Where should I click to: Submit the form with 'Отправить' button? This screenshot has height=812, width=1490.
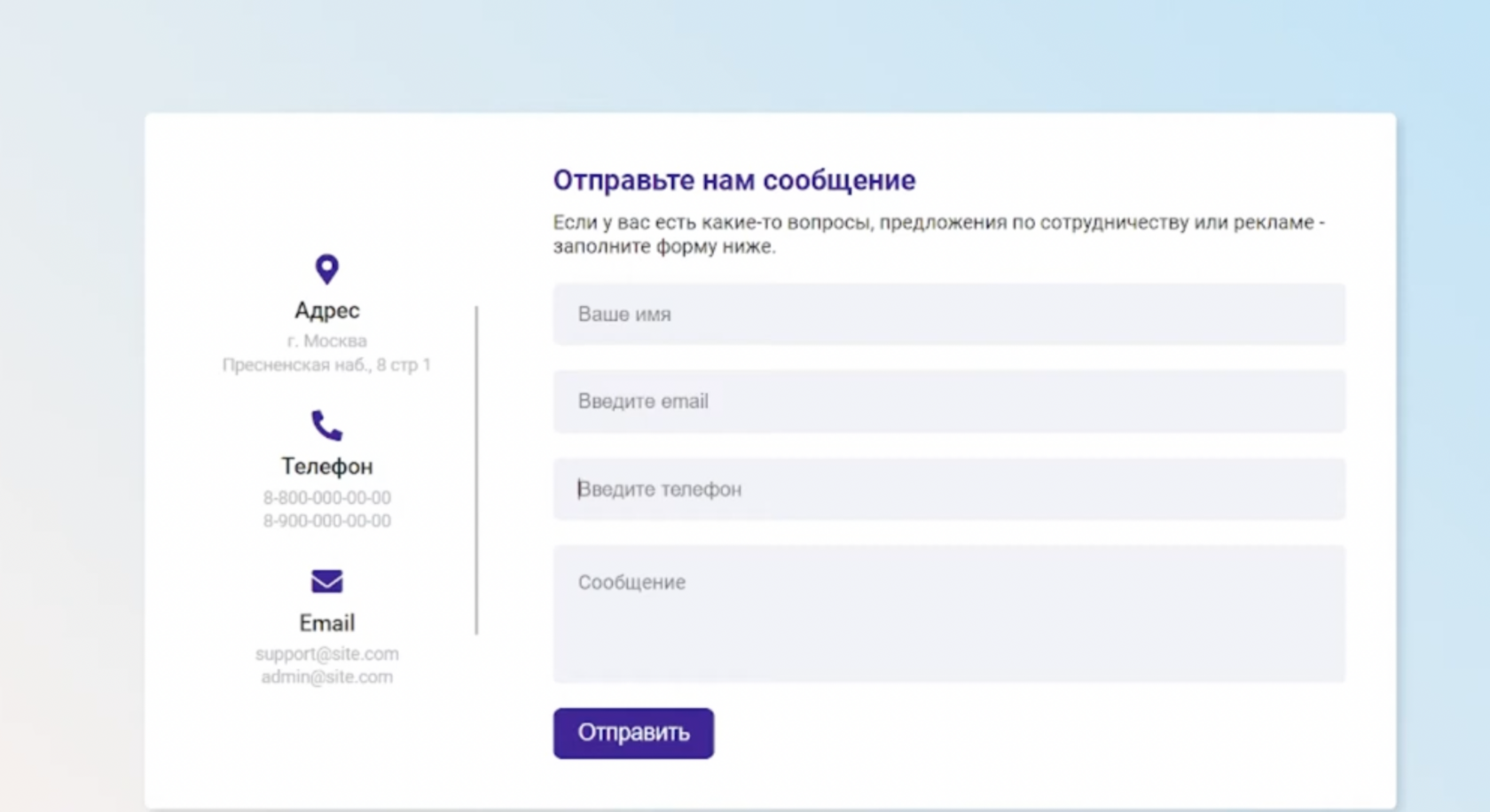633,733
